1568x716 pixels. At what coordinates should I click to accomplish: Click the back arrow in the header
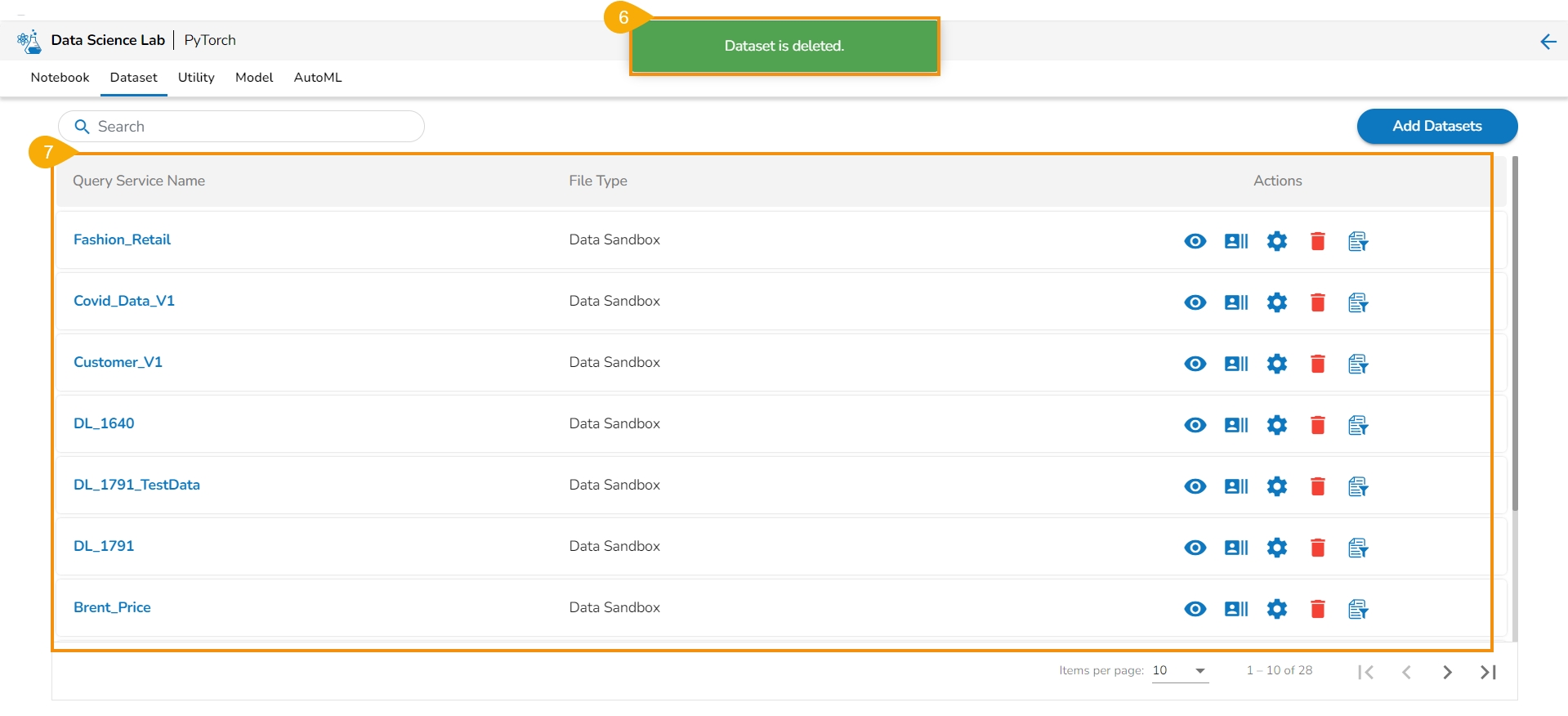coord(1548,42)
